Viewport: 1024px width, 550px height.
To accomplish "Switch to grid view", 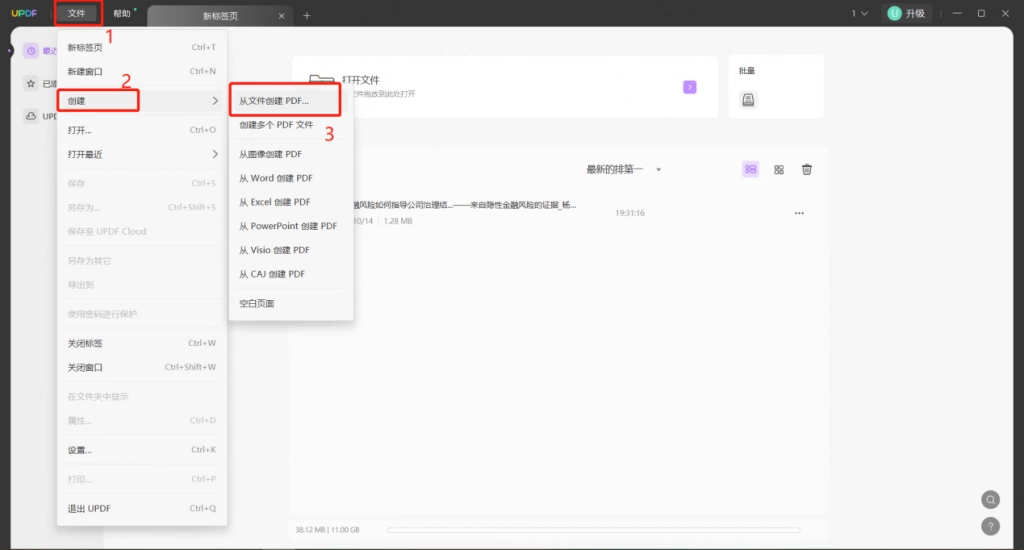I will (778, 170).
